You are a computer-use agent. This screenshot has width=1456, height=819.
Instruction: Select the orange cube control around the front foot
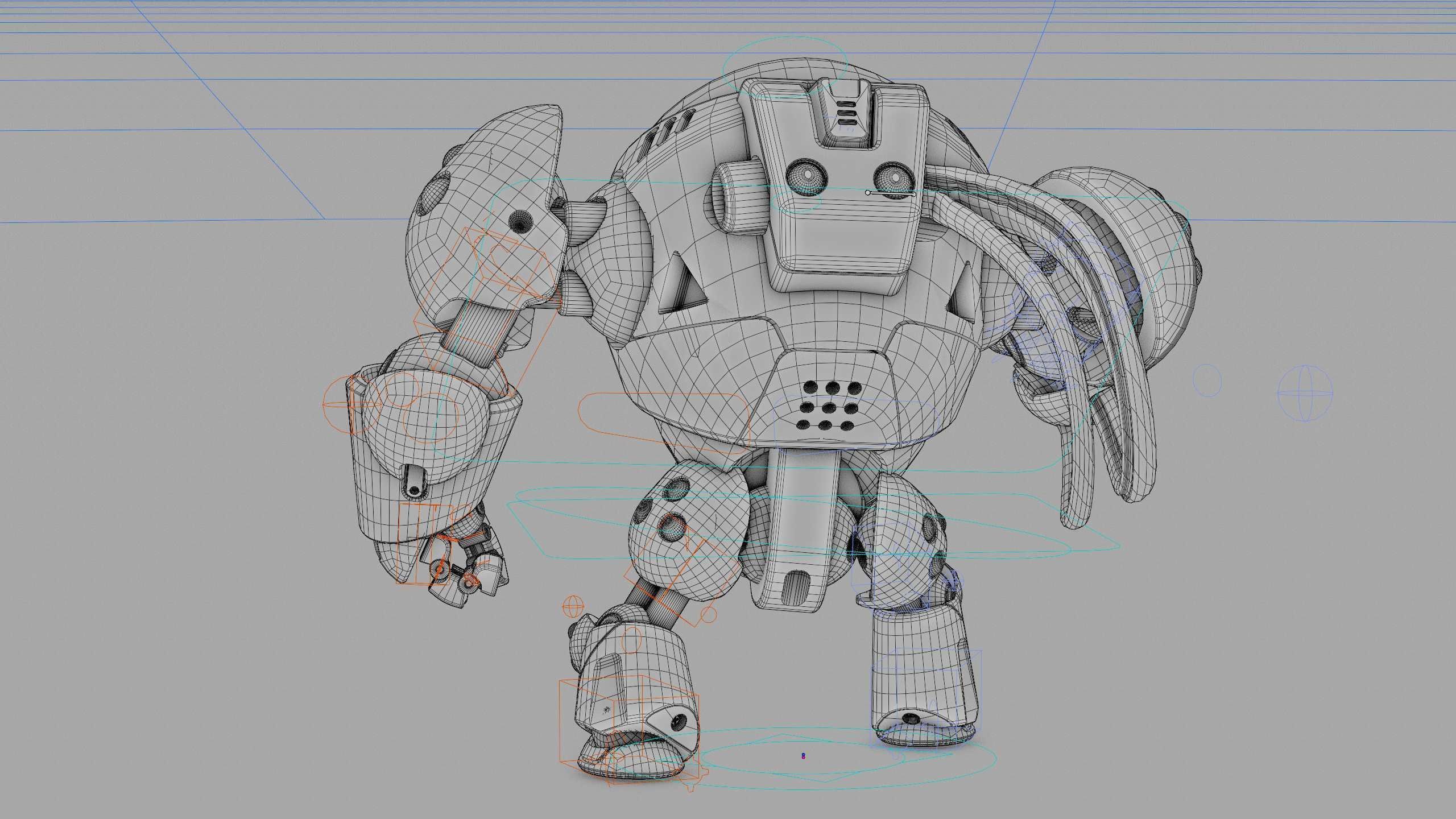coord(629,729)
